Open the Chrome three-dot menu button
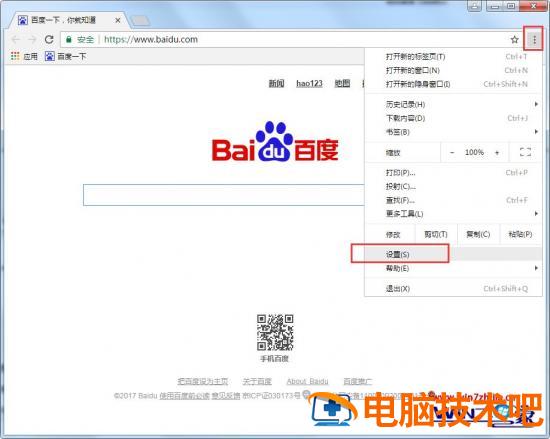Screen dimensions: 550x439 pyautogui.click(x=534, y=40)
